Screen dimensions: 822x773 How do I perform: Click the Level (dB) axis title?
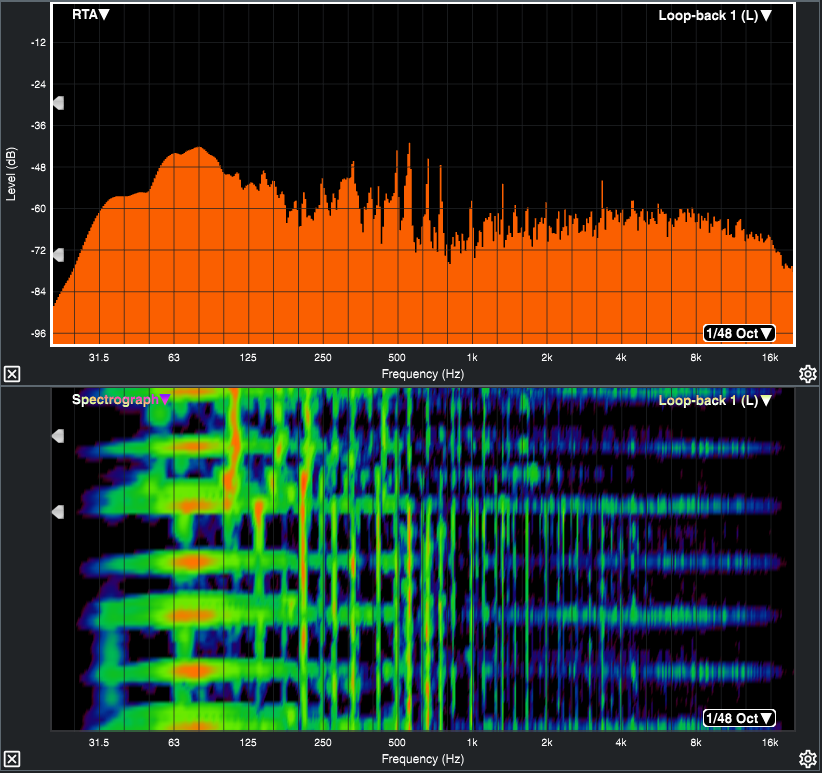(11, 173)
